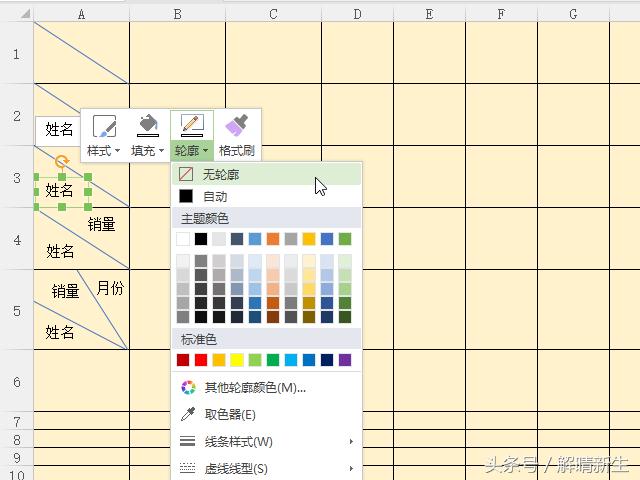Select row 8 header
Screen dimensions: 640x480
16,439
